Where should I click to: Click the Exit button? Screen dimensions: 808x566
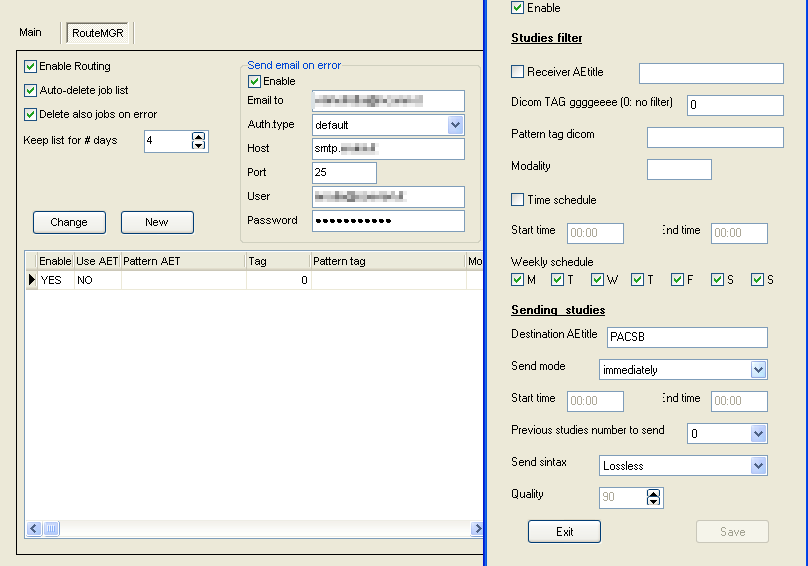pos(564,531)
